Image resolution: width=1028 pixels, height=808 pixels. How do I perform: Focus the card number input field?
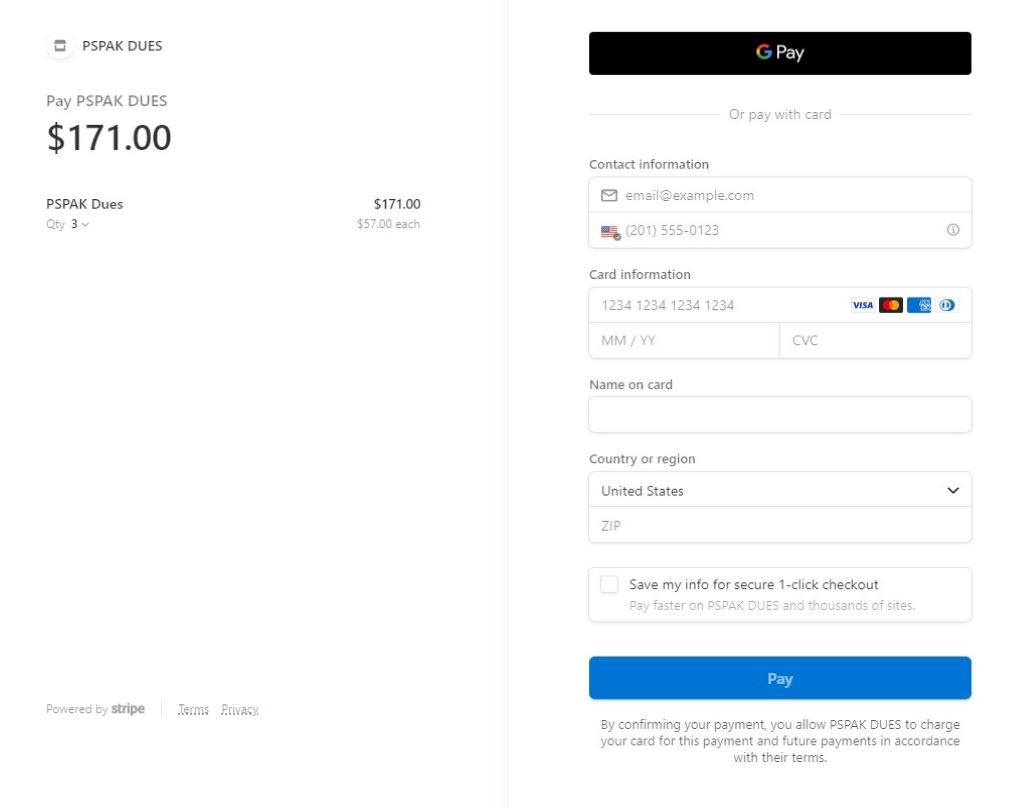721,305
